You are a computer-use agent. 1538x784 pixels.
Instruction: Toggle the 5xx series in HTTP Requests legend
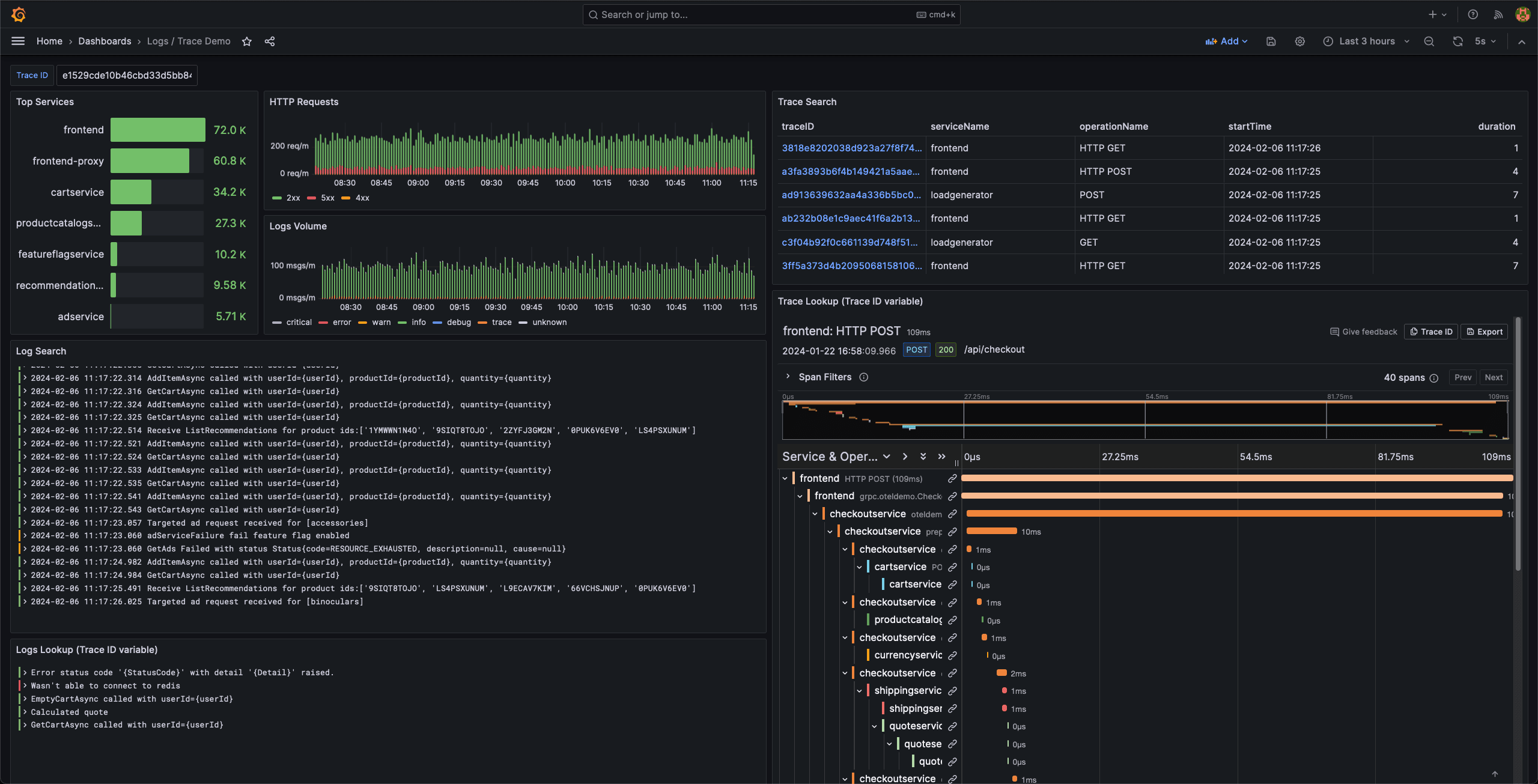point(327,198)
